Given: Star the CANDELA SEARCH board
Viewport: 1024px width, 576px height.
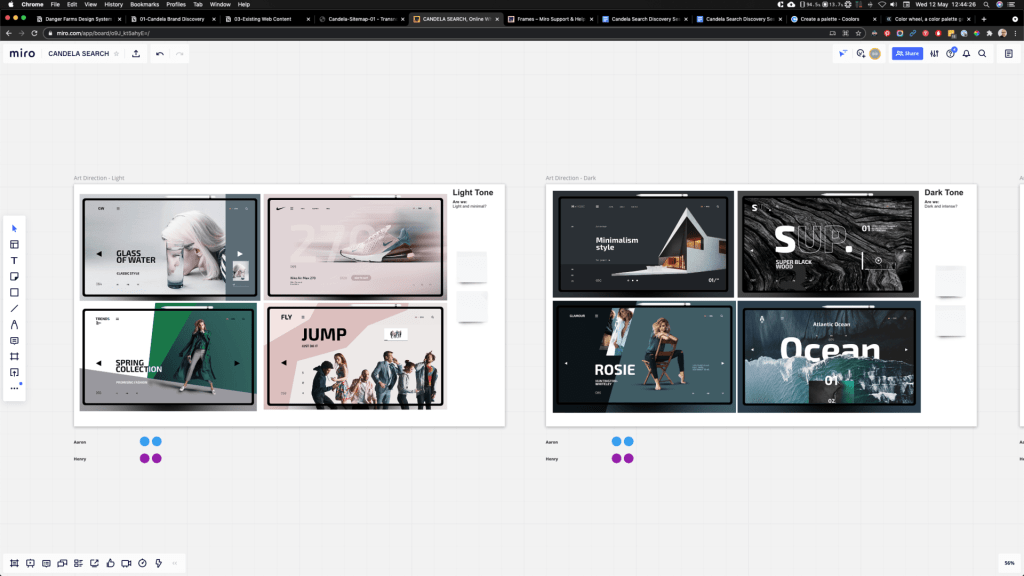Looking at the screenshot, I should click(116, 53).
